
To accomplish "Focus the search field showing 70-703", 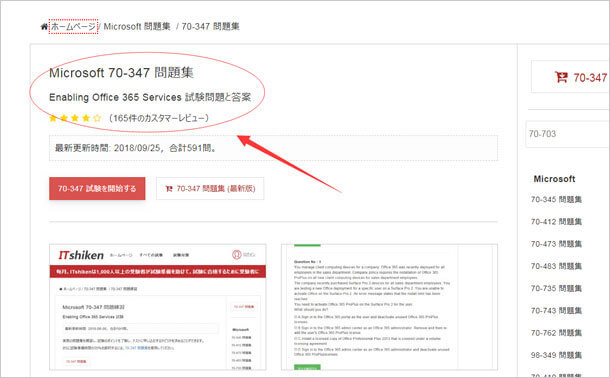I will 568,134.
